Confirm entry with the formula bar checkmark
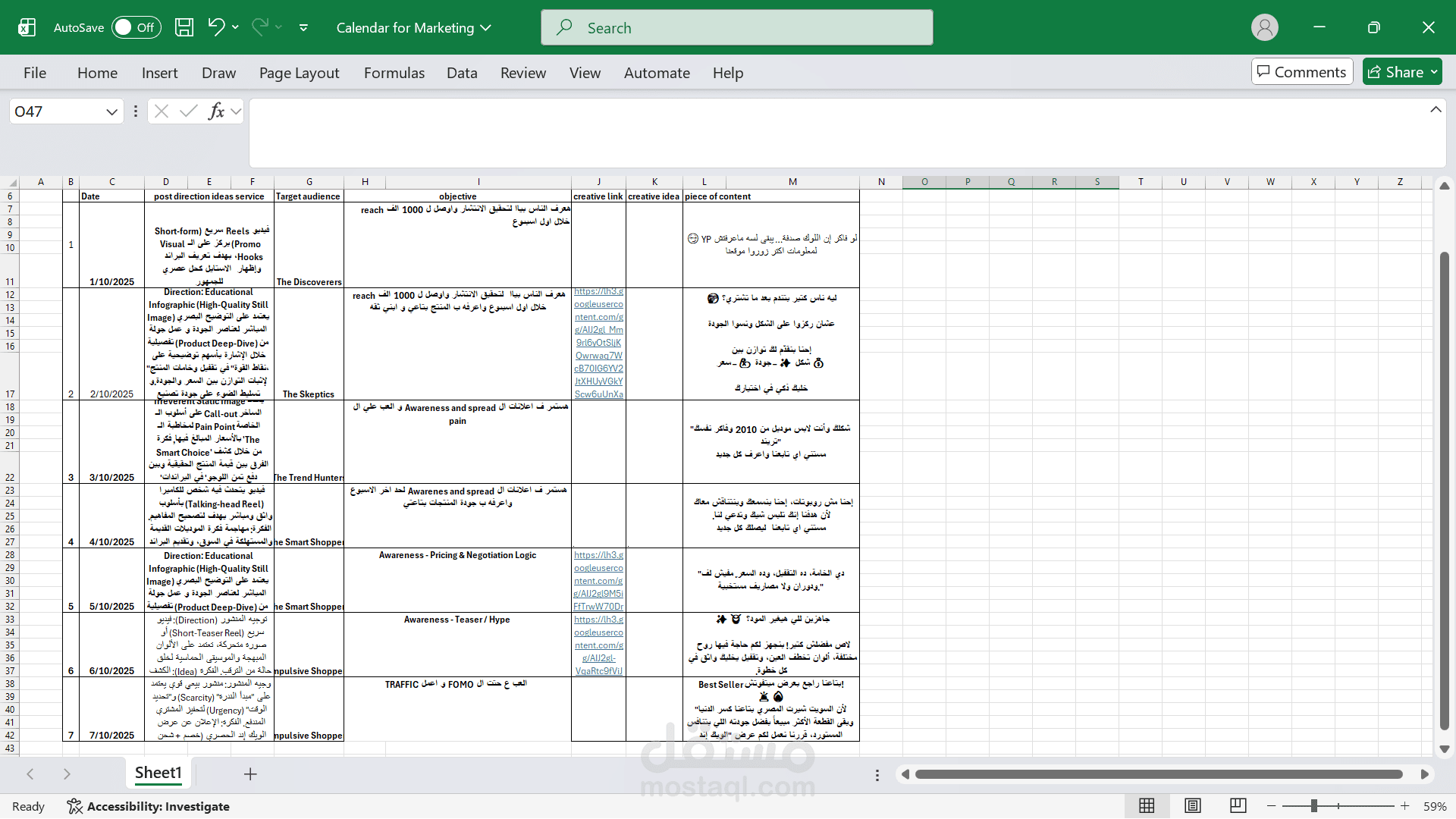This screenshot has height=819, width=1456. (189, 111)
